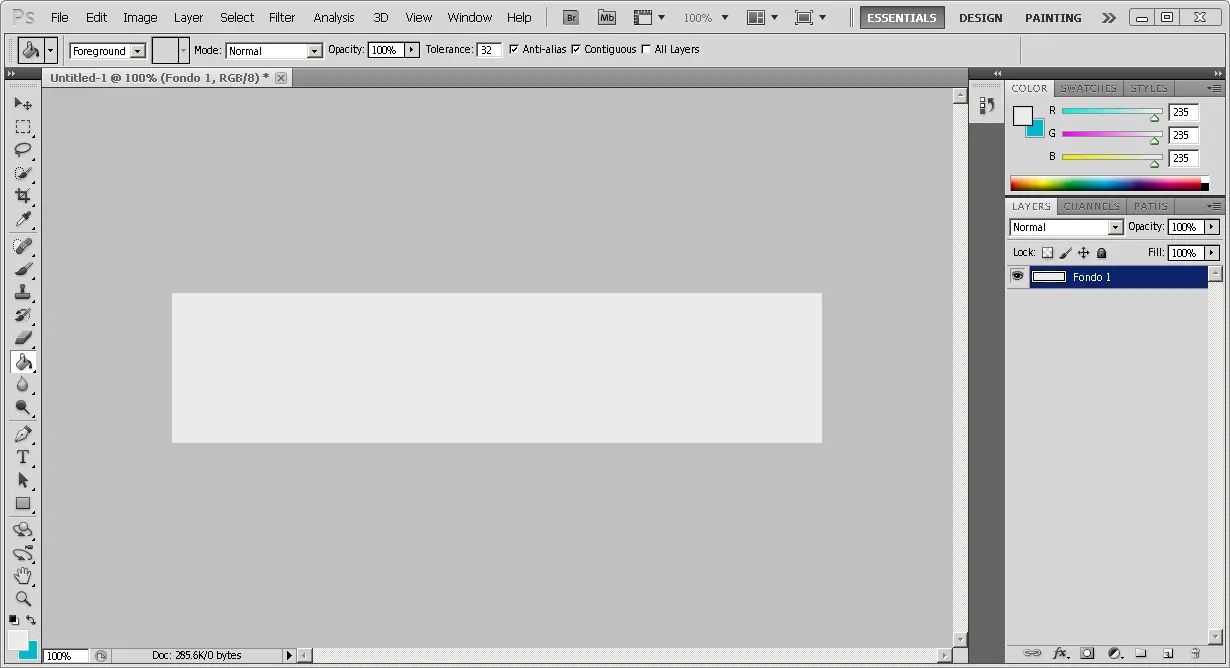Open the layer blend mode dropdown in Layers panel

coord(1113,227)
